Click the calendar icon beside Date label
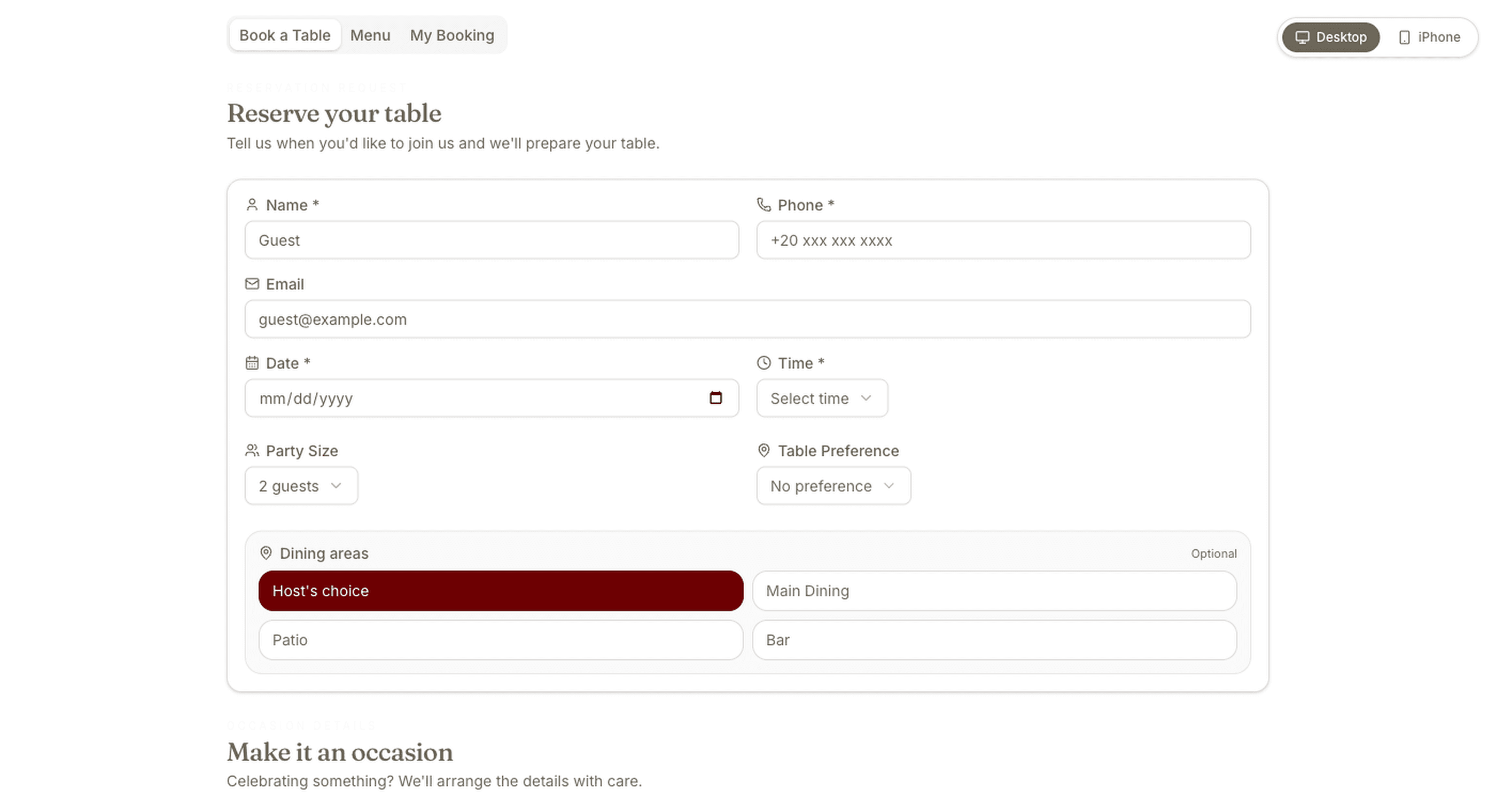Screen dimensions: 1496x812 252,363
